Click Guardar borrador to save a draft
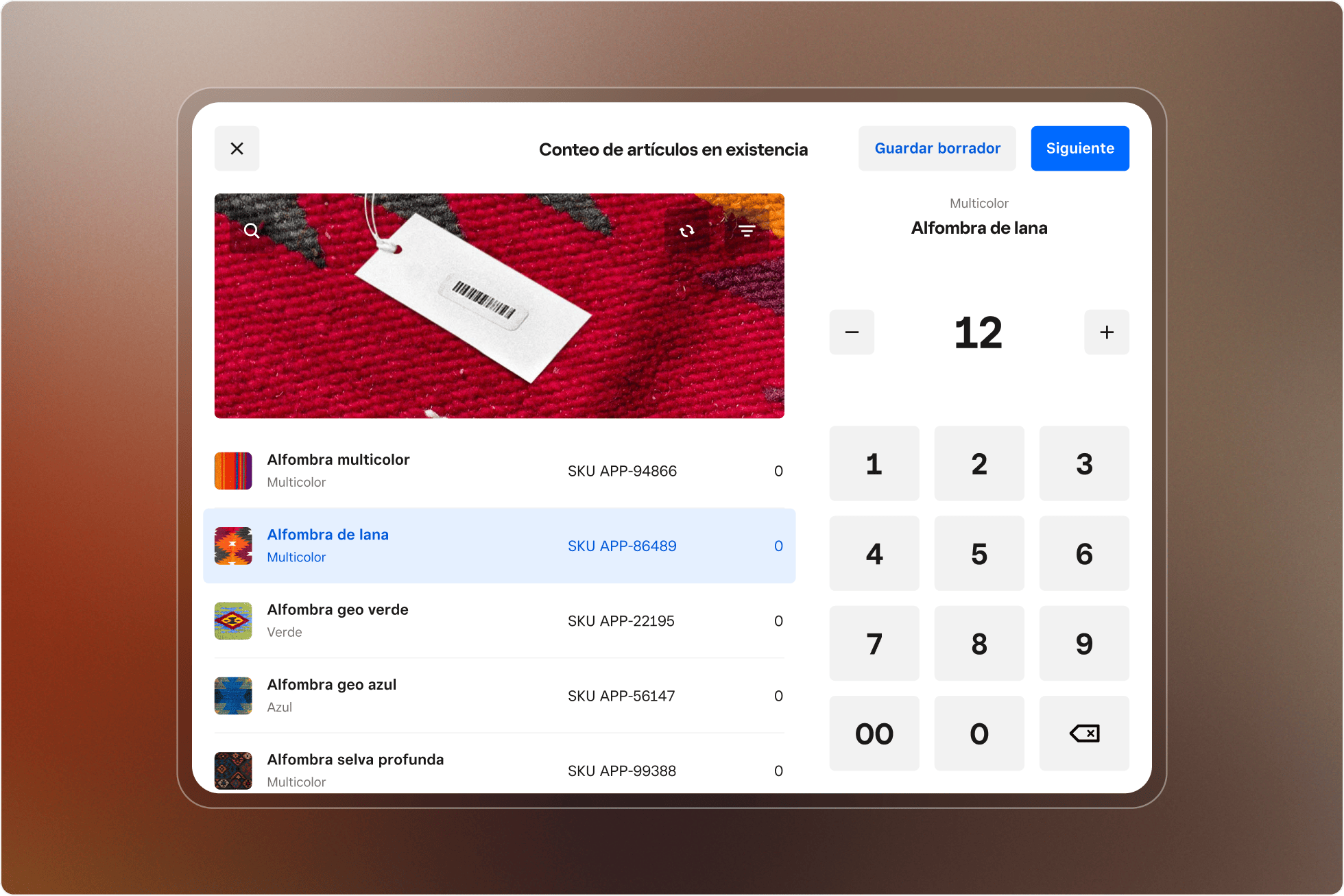1344x896 pixels. 937,148
